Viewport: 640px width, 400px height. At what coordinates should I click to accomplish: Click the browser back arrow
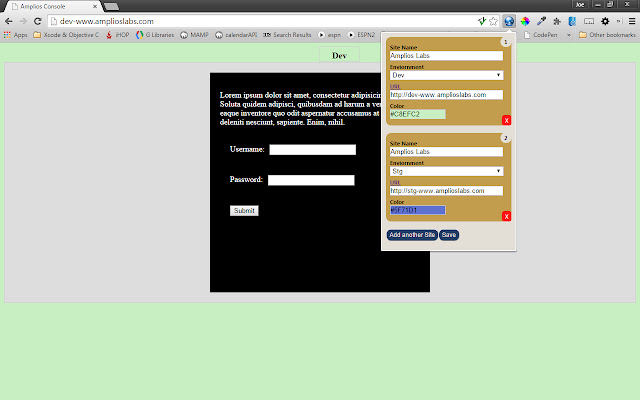pyautogui.click(x=9, y=21)
